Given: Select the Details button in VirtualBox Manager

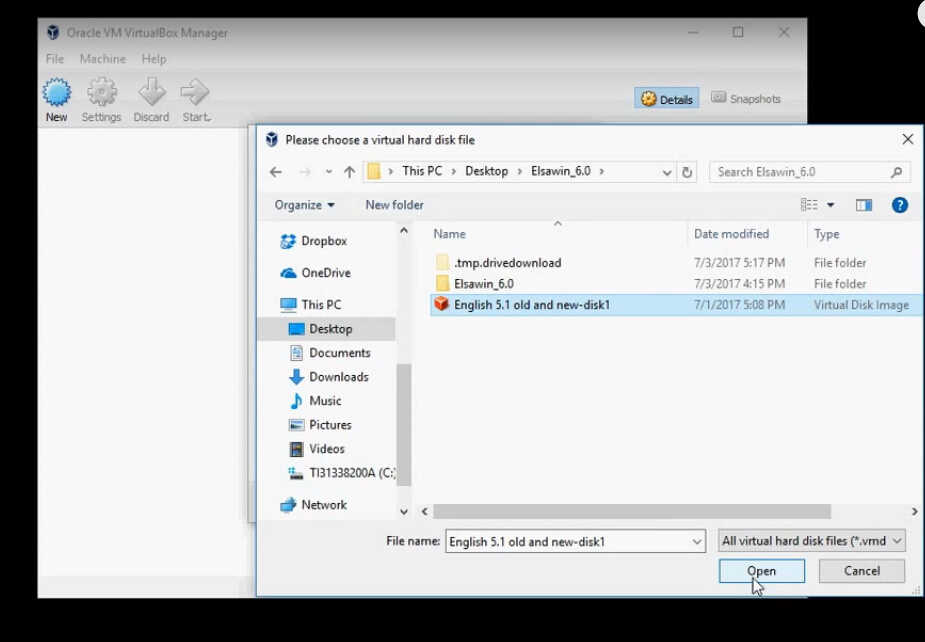Looking at the screenshot, I should coord(667,99).
